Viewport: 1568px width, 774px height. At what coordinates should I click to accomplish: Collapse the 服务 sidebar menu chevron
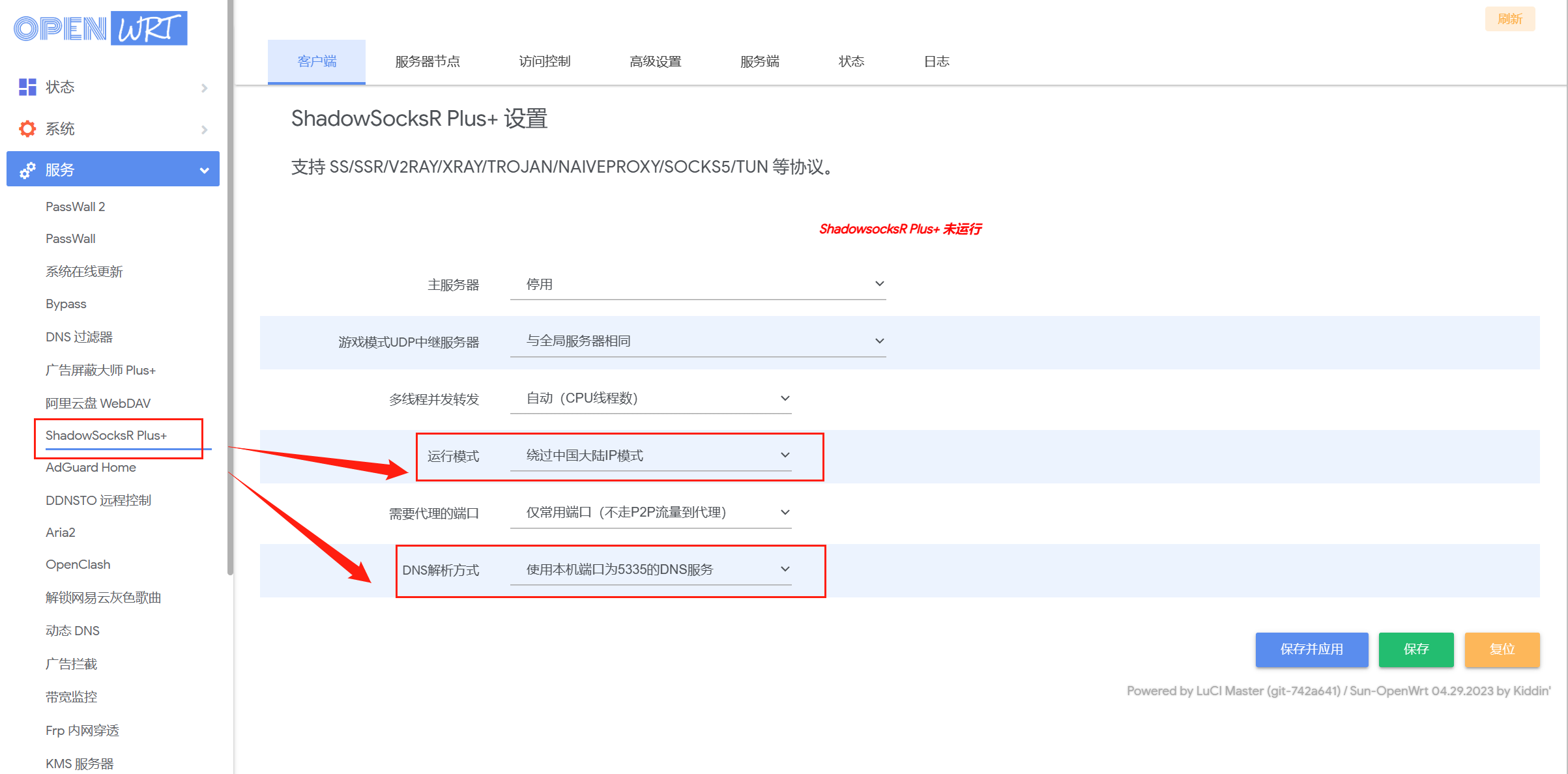click(205, 170)
